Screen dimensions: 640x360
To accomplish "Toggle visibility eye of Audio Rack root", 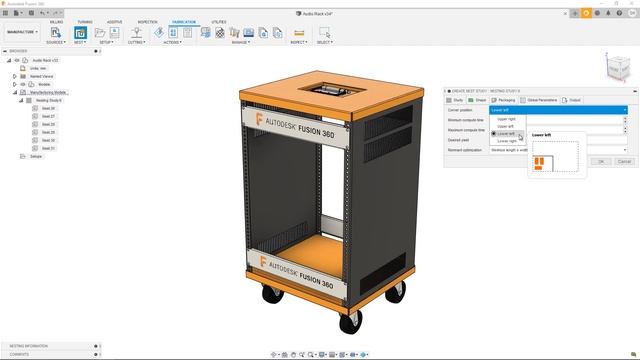I will [17, 60].
